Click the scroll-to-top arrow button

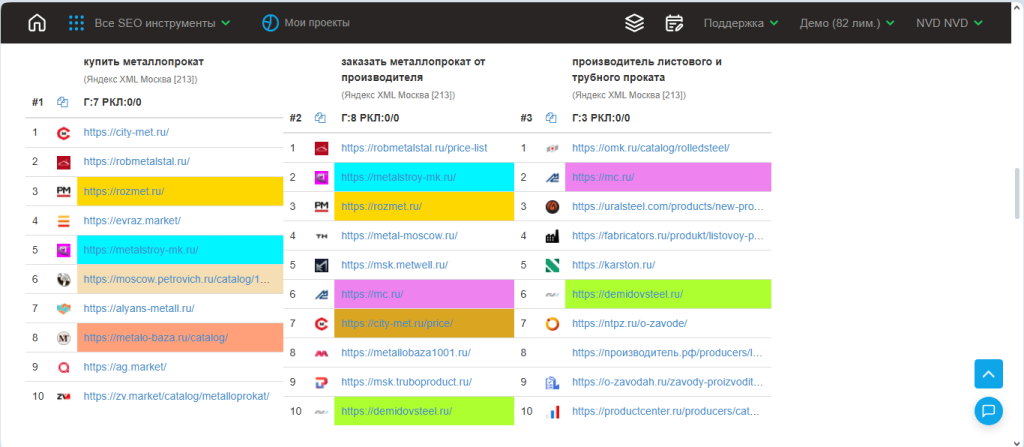coord(988,374)
